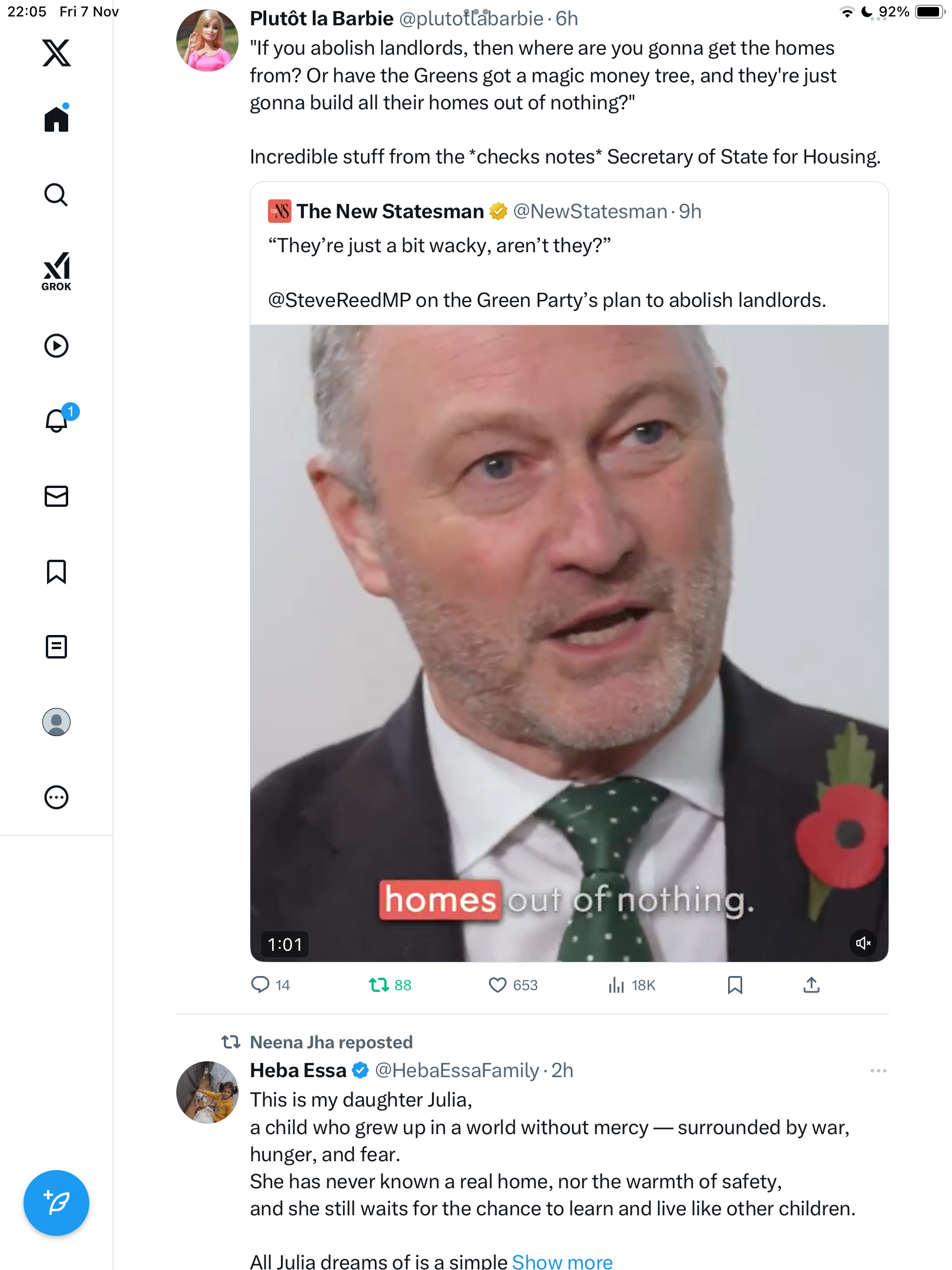952x1270 pixels.
Task: Open the Grok AI sidebar icon
Action: click(56, 271)
